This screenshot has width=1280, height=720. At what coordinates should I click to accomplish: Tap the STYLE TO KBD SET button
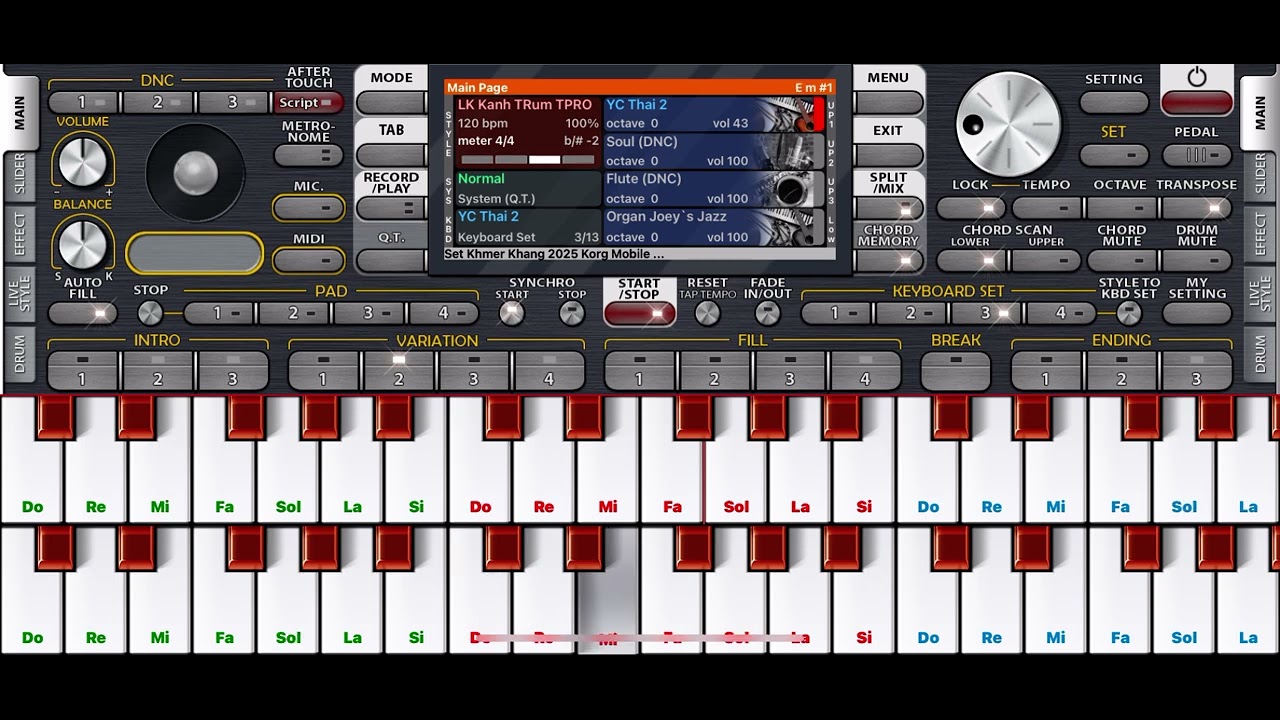pyautogui.click(x=1129, y=313)
